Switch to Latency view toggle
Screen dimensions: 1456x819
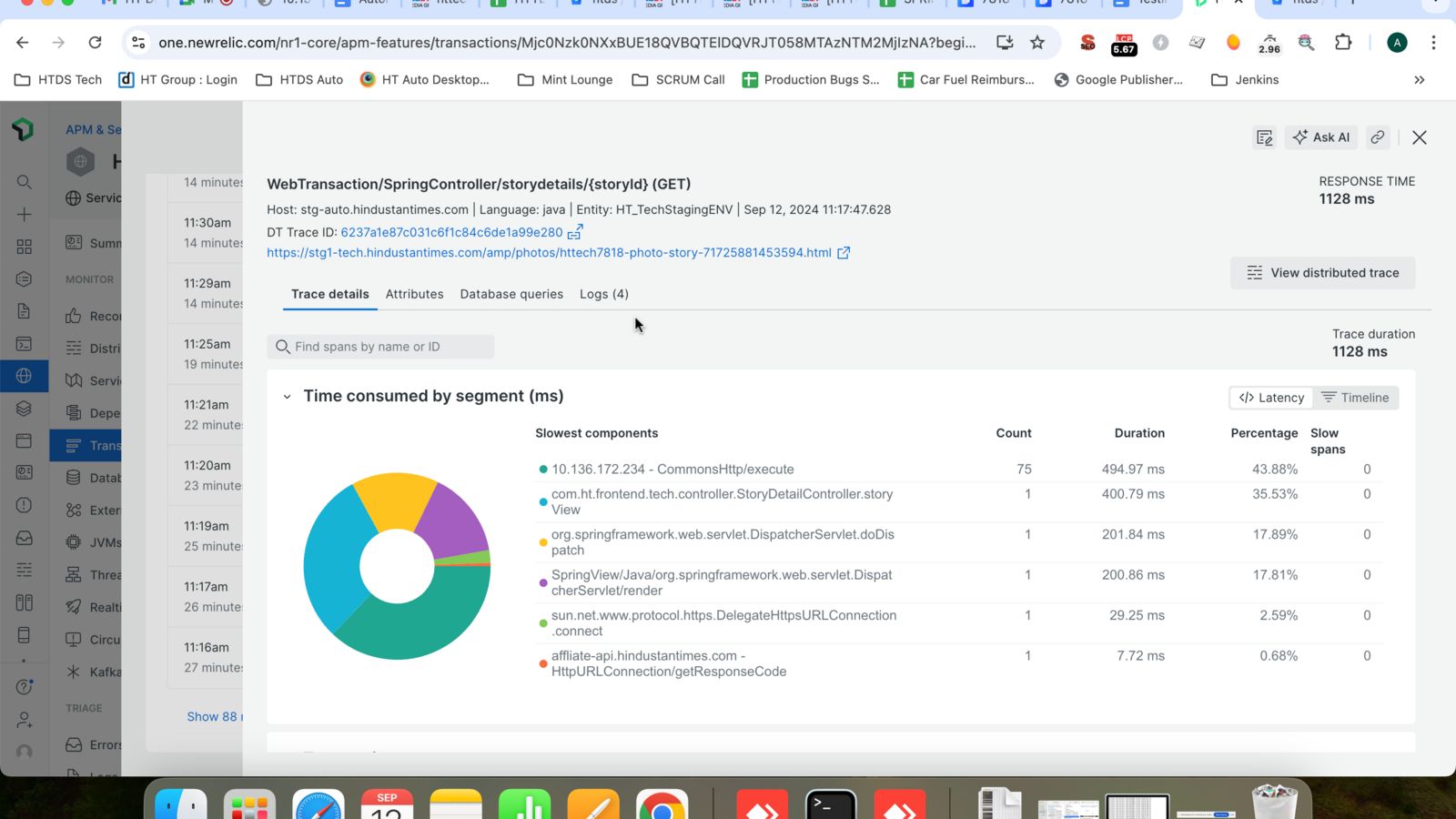(1271, 398)
